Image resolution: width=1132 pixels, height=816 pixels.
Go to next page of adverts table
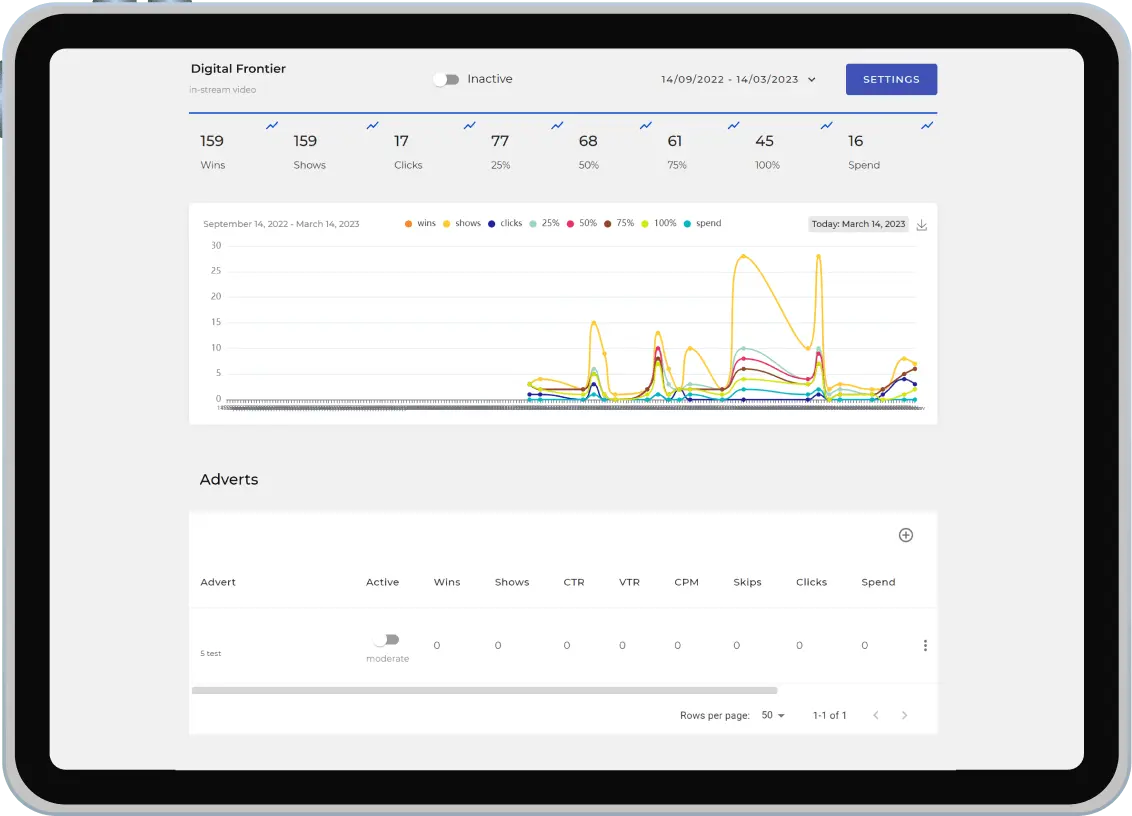tap(905, 716)
